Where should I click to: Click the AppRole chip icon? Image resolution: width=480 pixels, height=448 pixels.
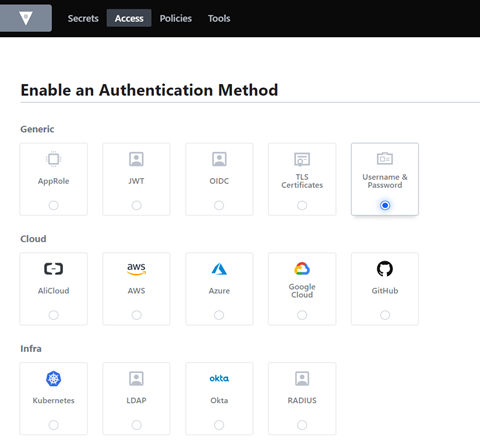53,159
